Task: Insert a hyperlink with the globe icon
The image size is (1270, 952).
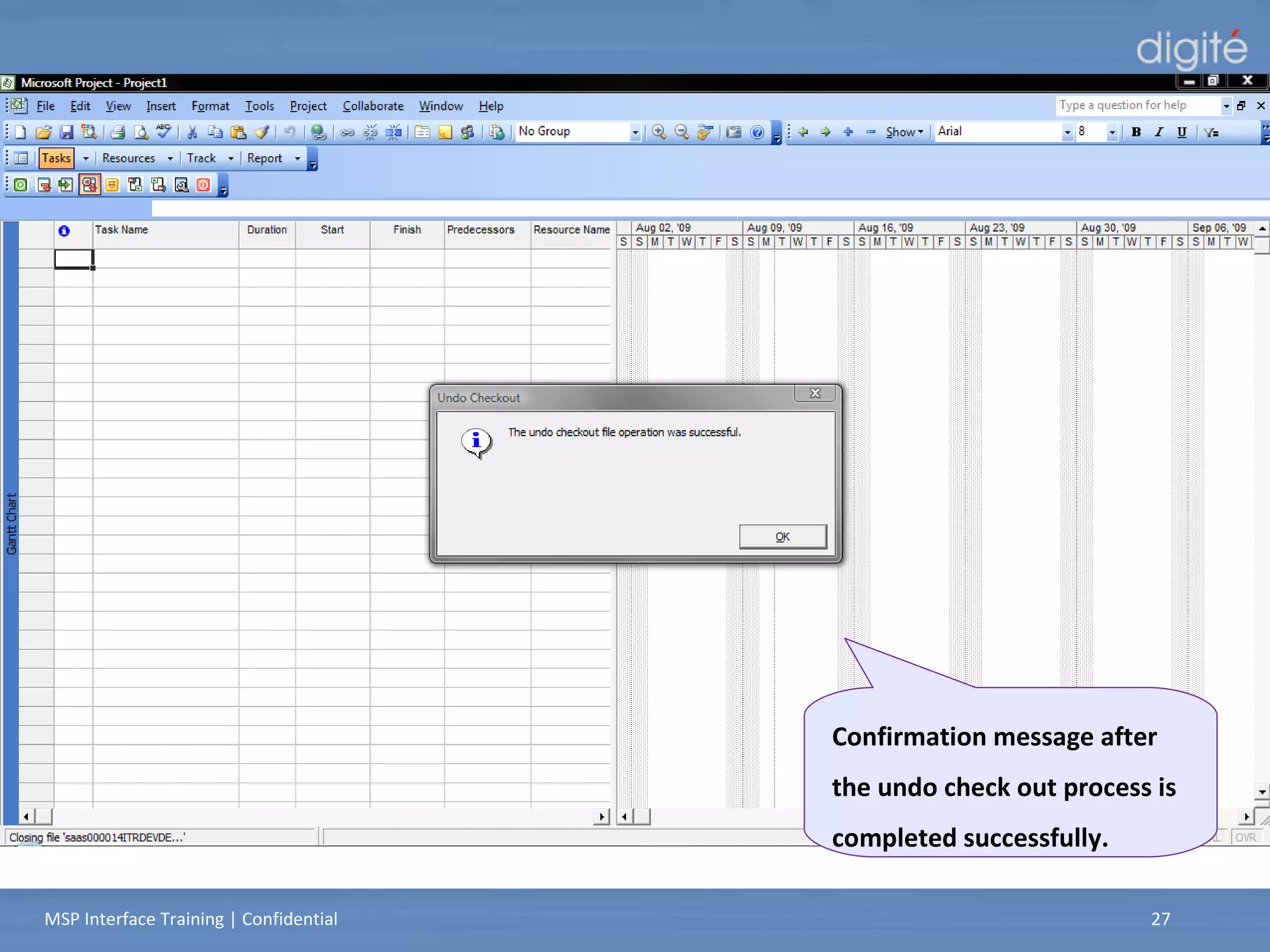Action: 319,132
